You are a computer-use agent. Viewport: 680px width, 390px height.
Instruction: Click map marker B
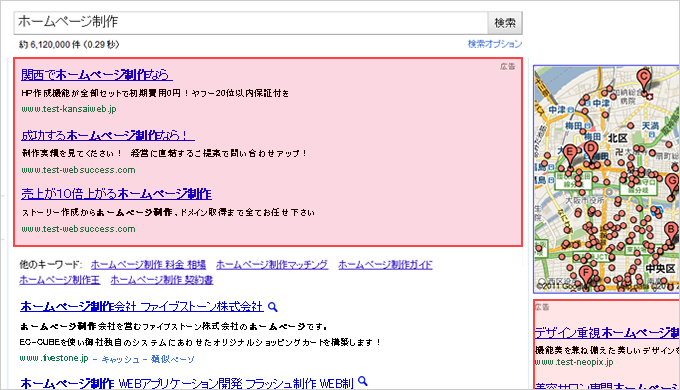pyautogui.click(x=672, y=232)
